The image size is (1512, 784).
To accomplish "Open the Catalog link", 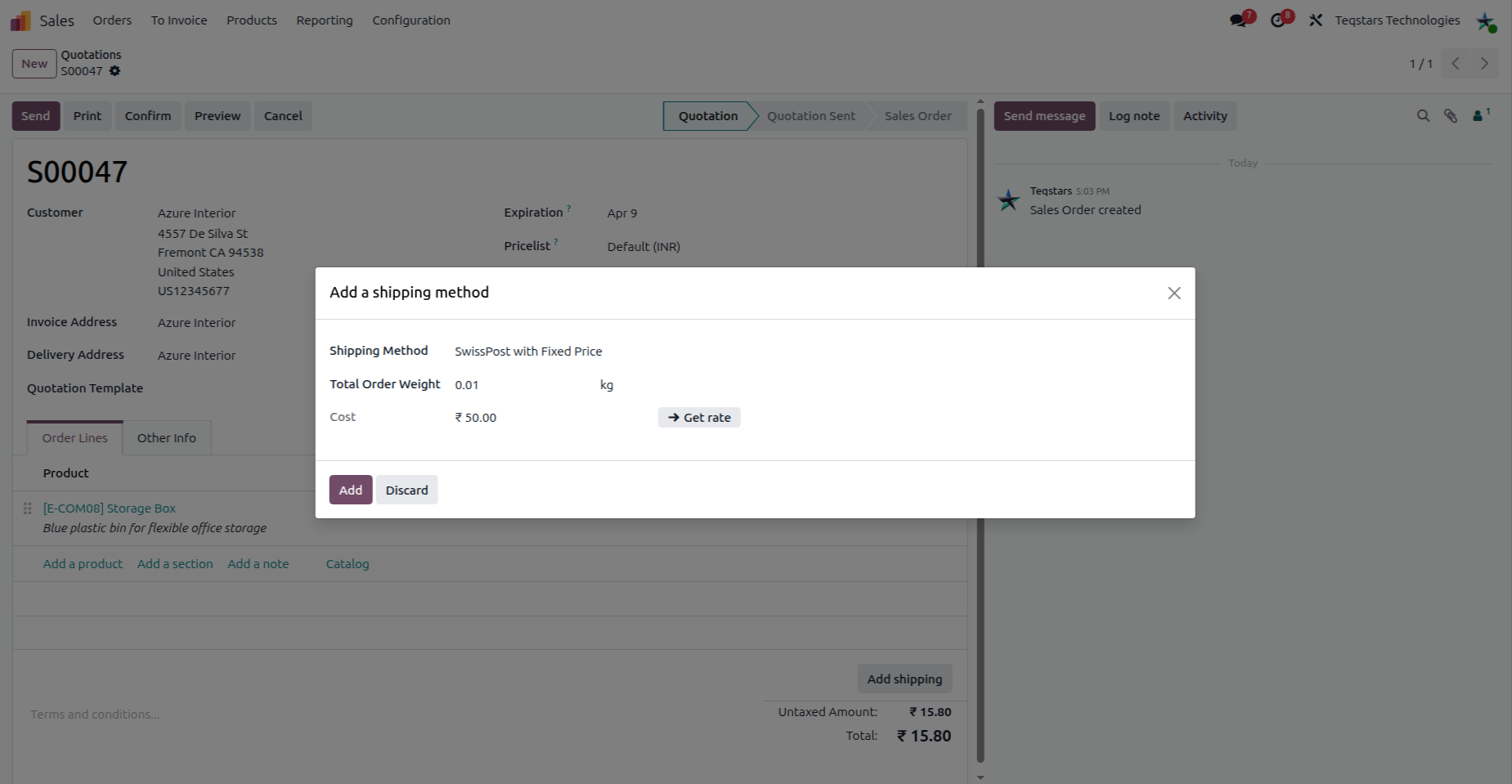I will [x=348, y=564].
